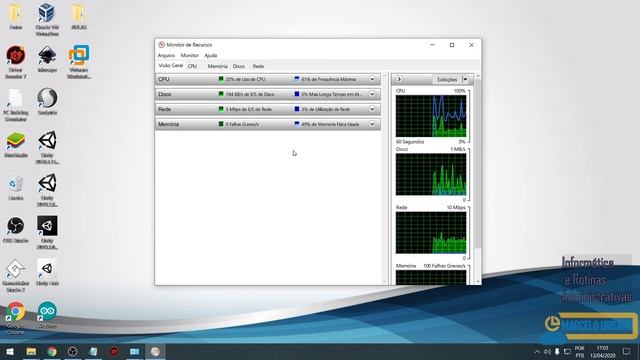Open the Exibições dropdown arrow
The height and width of the screenshot is (360, 640).
pyautogui.click(x=465, y=79)
